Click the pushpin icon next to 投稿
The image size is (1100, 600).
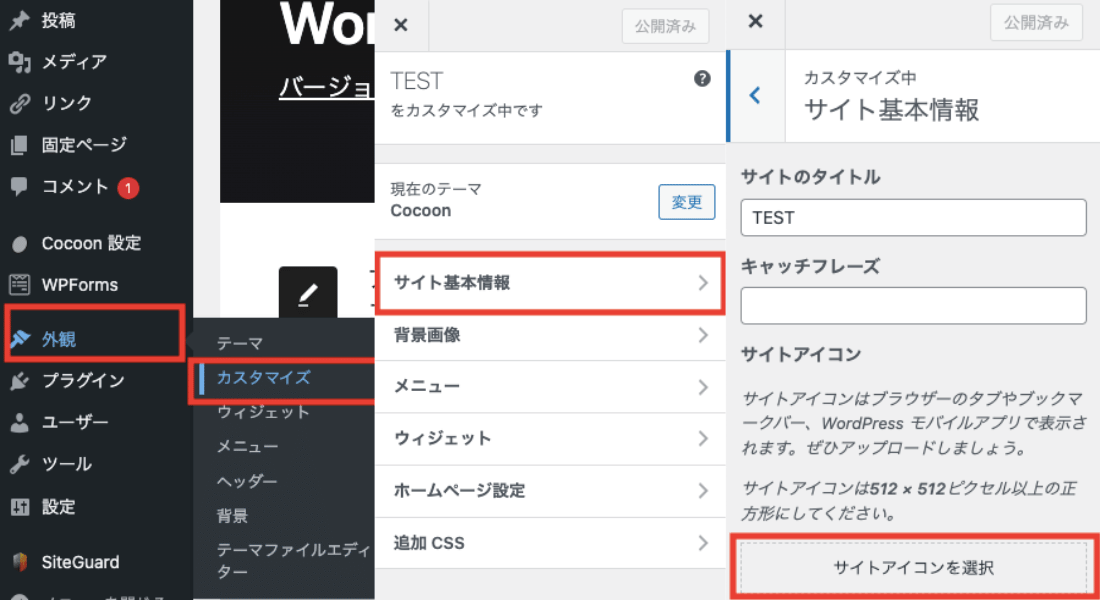click(19, 20)
